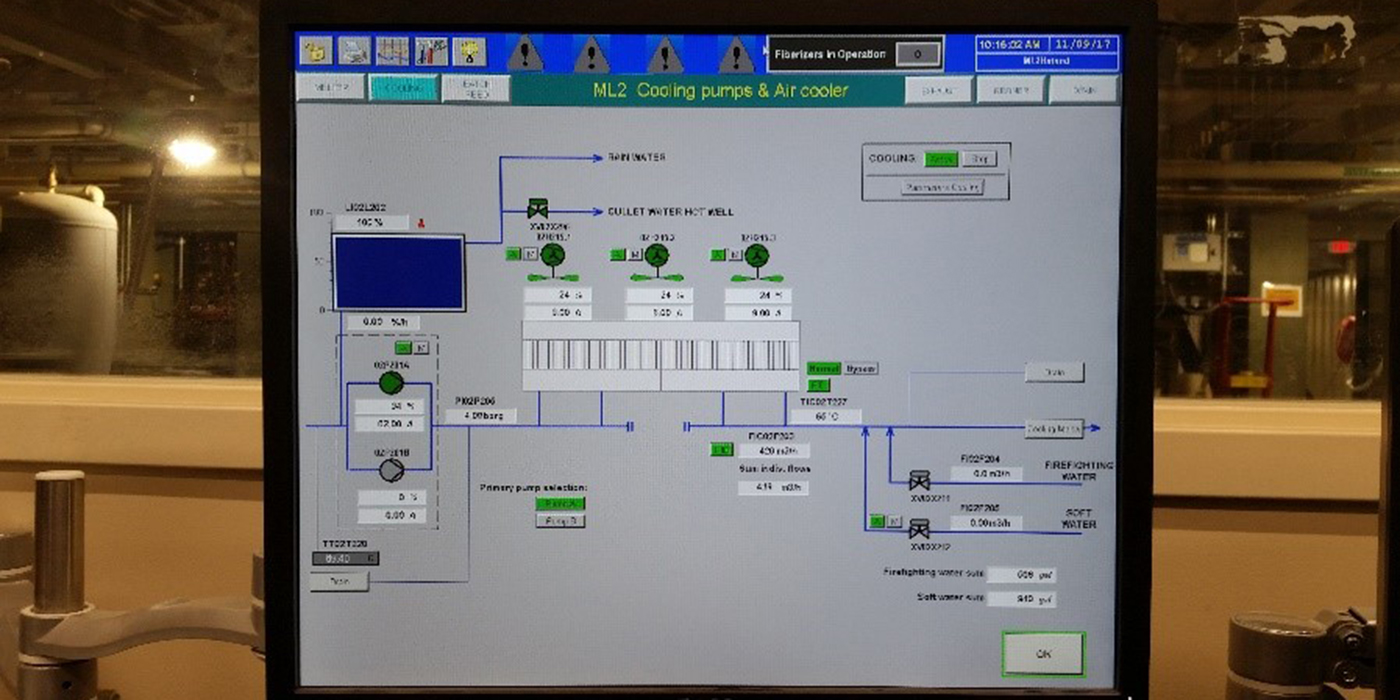
Task: Click the second alarm triangle from left
Action: click(591, 53)
